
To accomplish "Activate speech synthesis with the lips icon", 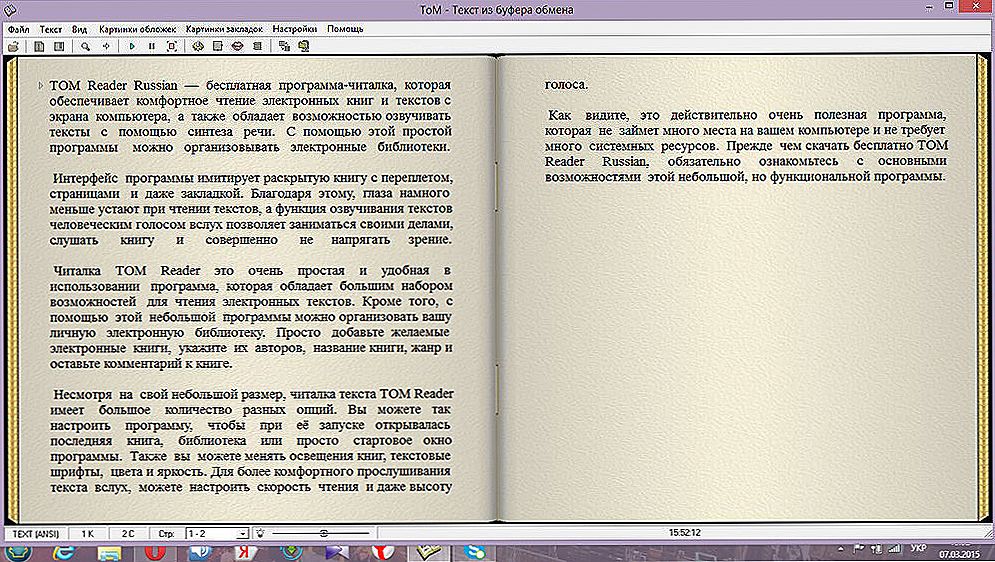I will point(237,46).
